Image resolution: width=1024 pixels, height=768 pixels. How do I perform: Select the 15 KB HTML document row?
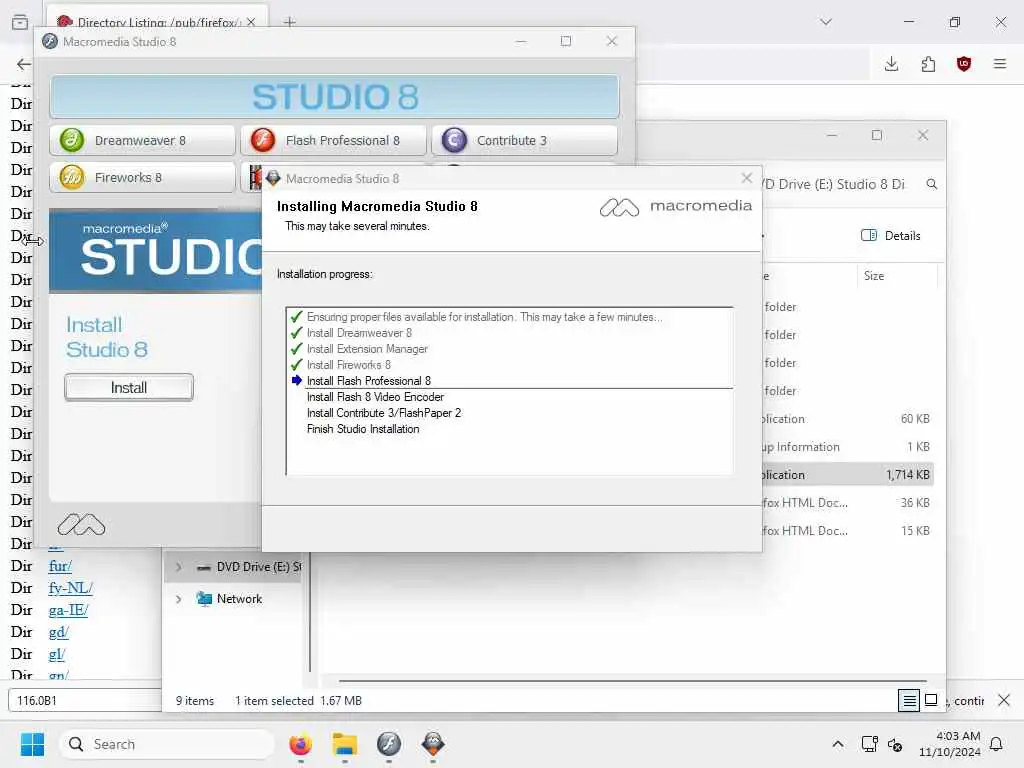click(847, 531)
